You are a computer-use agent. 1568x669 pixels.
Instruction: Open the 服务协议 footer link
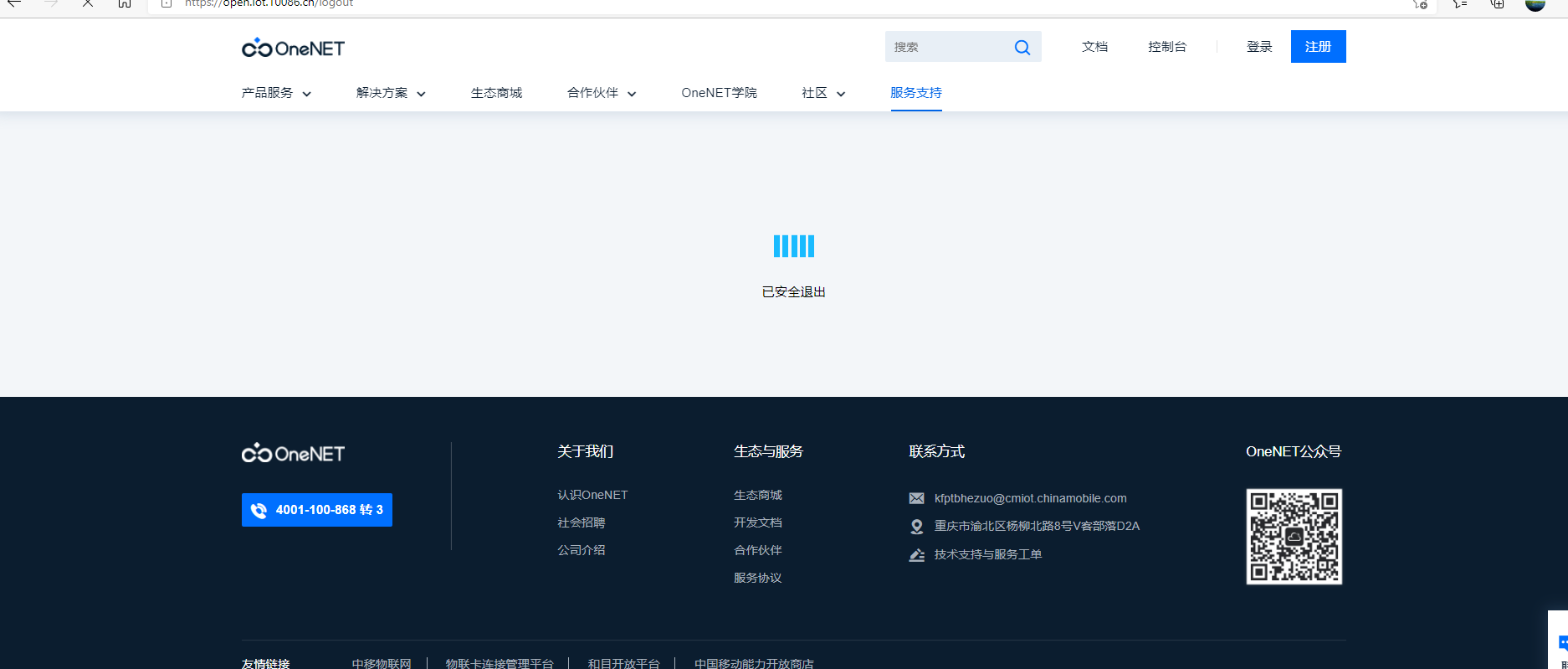coord(758,578)
